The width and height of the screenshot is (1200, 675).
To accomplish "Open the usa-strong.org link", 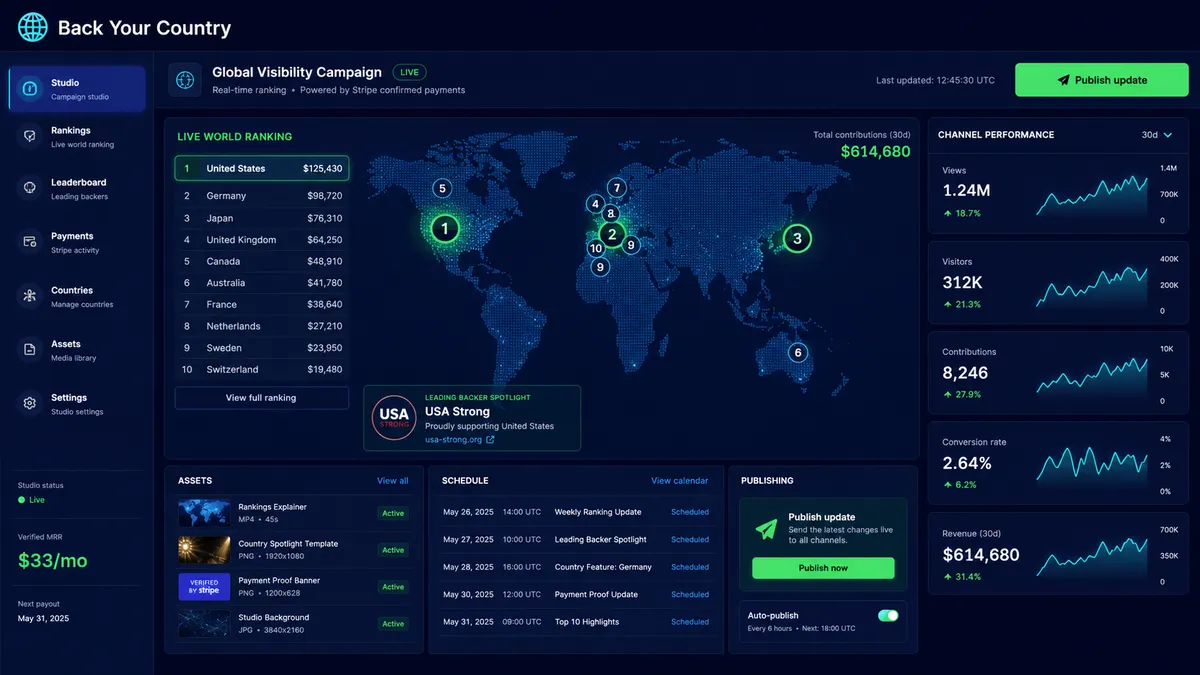I will [453, 440].
